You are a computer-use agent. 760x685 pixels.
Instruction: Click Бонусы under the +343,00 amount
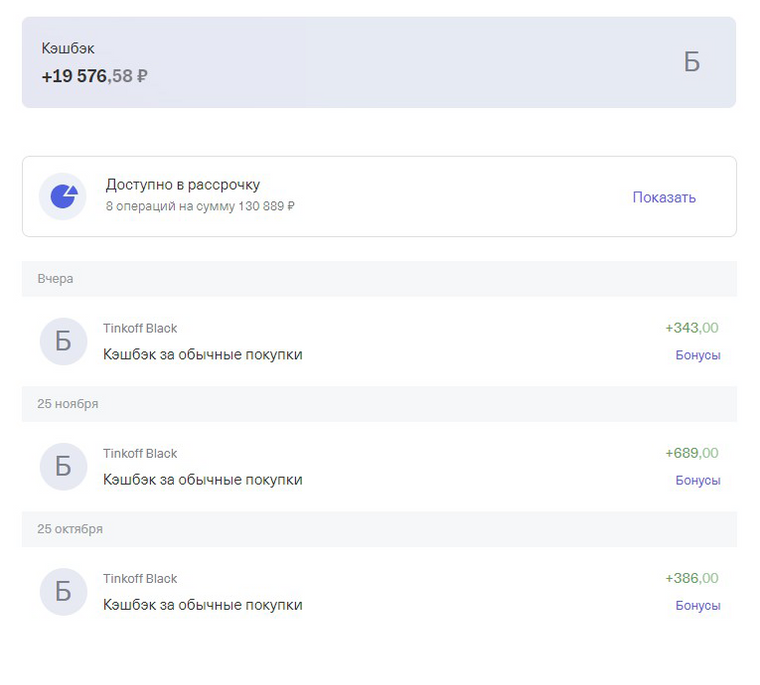click(x=697, y=355)
